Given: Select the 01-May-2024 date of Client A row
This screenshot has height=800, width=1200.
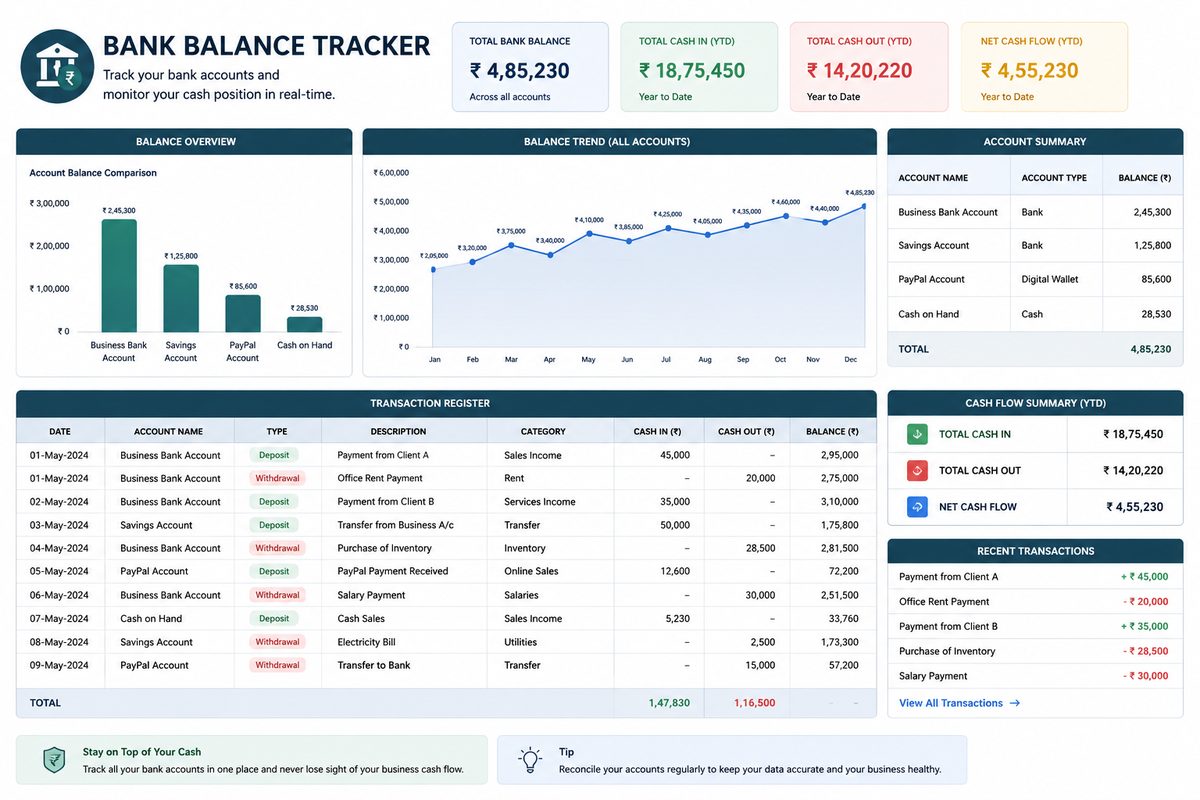Looking at the screenshot, I should [x=59, y=455].
